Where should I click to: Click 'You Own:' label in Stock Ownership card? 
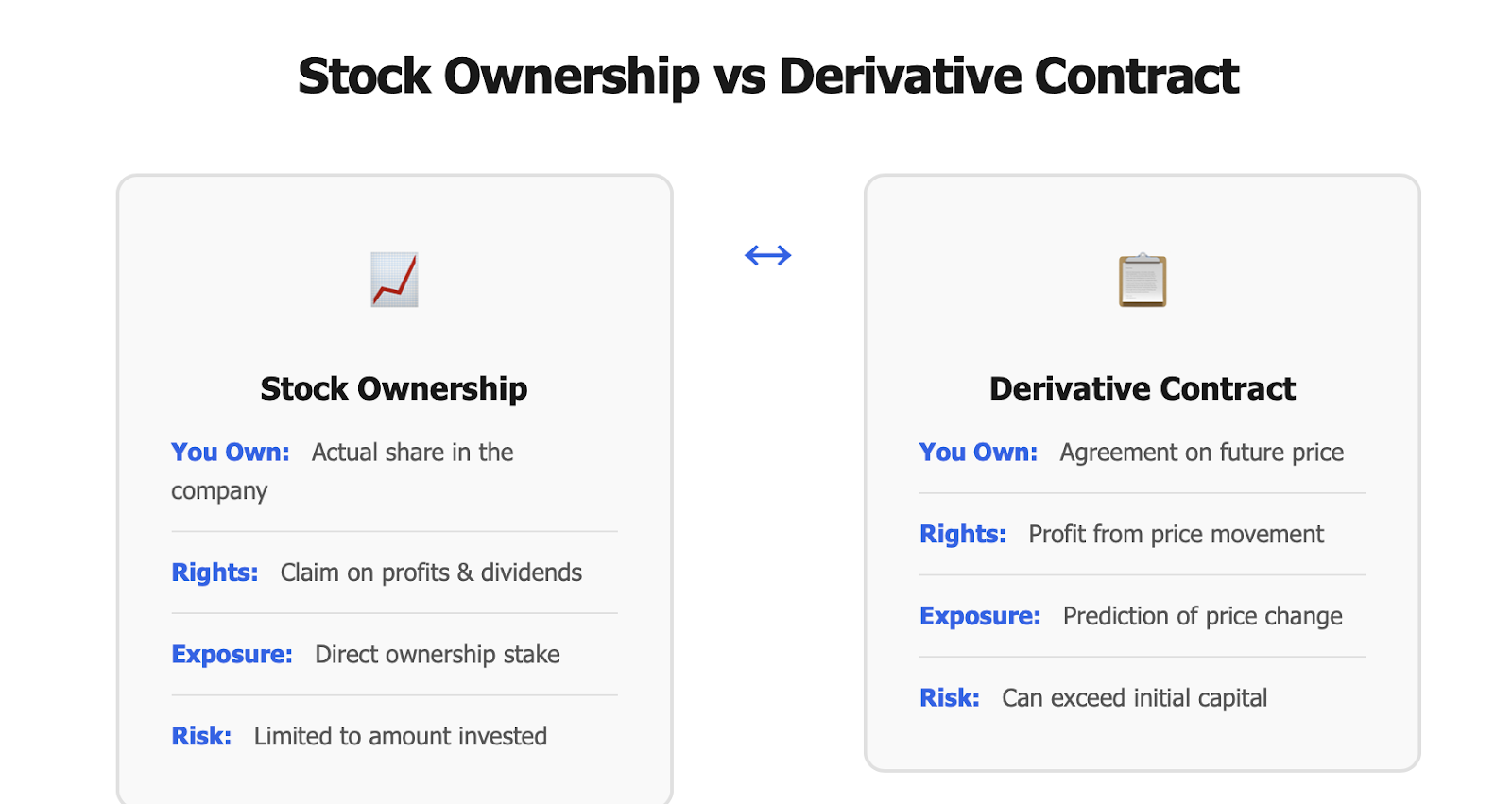[231, 453]
